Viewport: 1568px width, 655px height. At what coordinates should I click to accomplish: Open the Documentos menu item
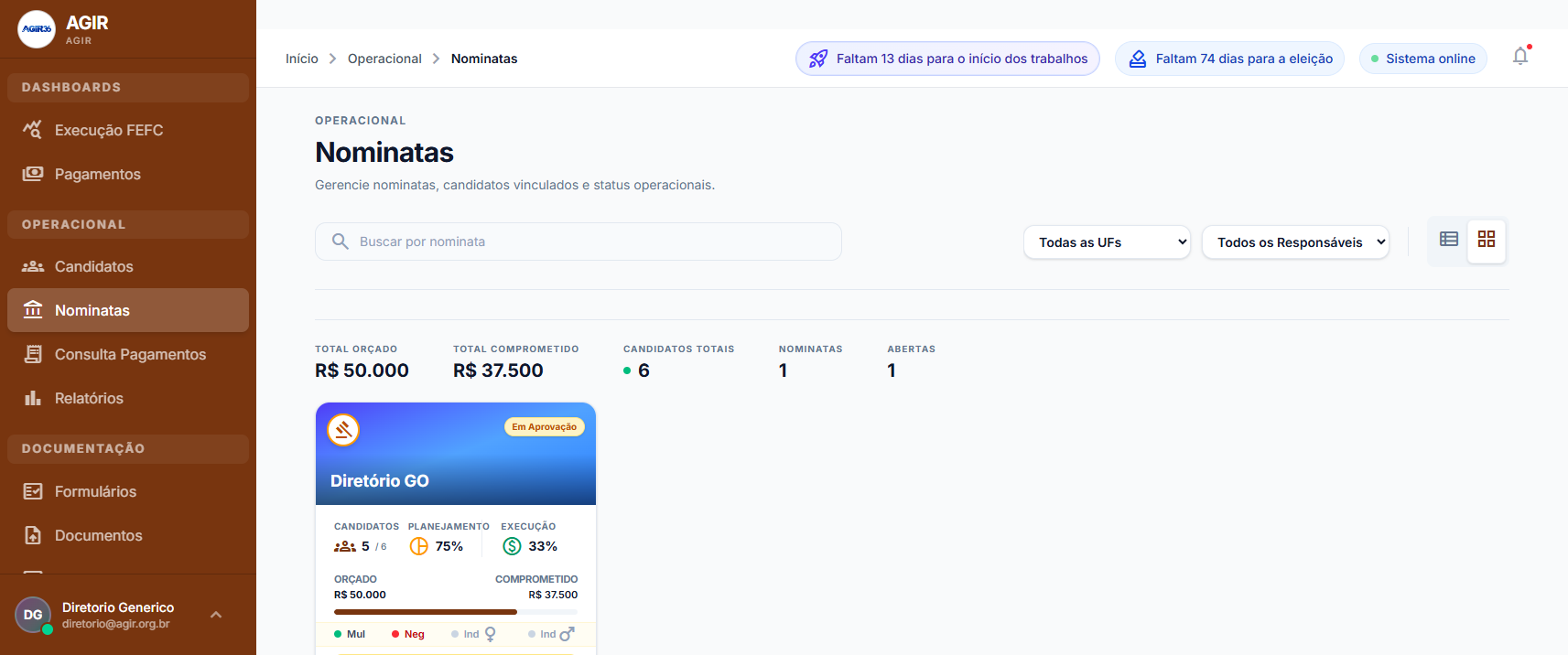pos(128,535)
